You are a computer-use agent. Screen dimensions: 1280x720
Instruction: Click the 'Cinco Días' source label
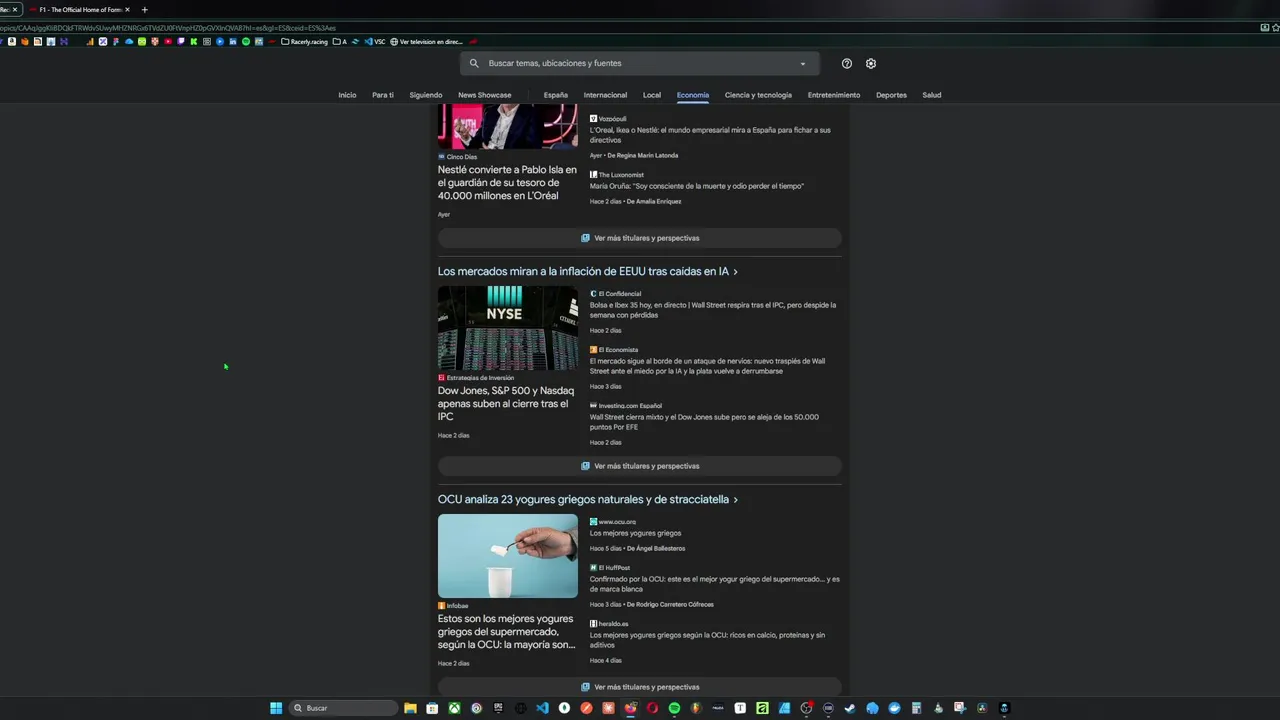tap(461, 157)
